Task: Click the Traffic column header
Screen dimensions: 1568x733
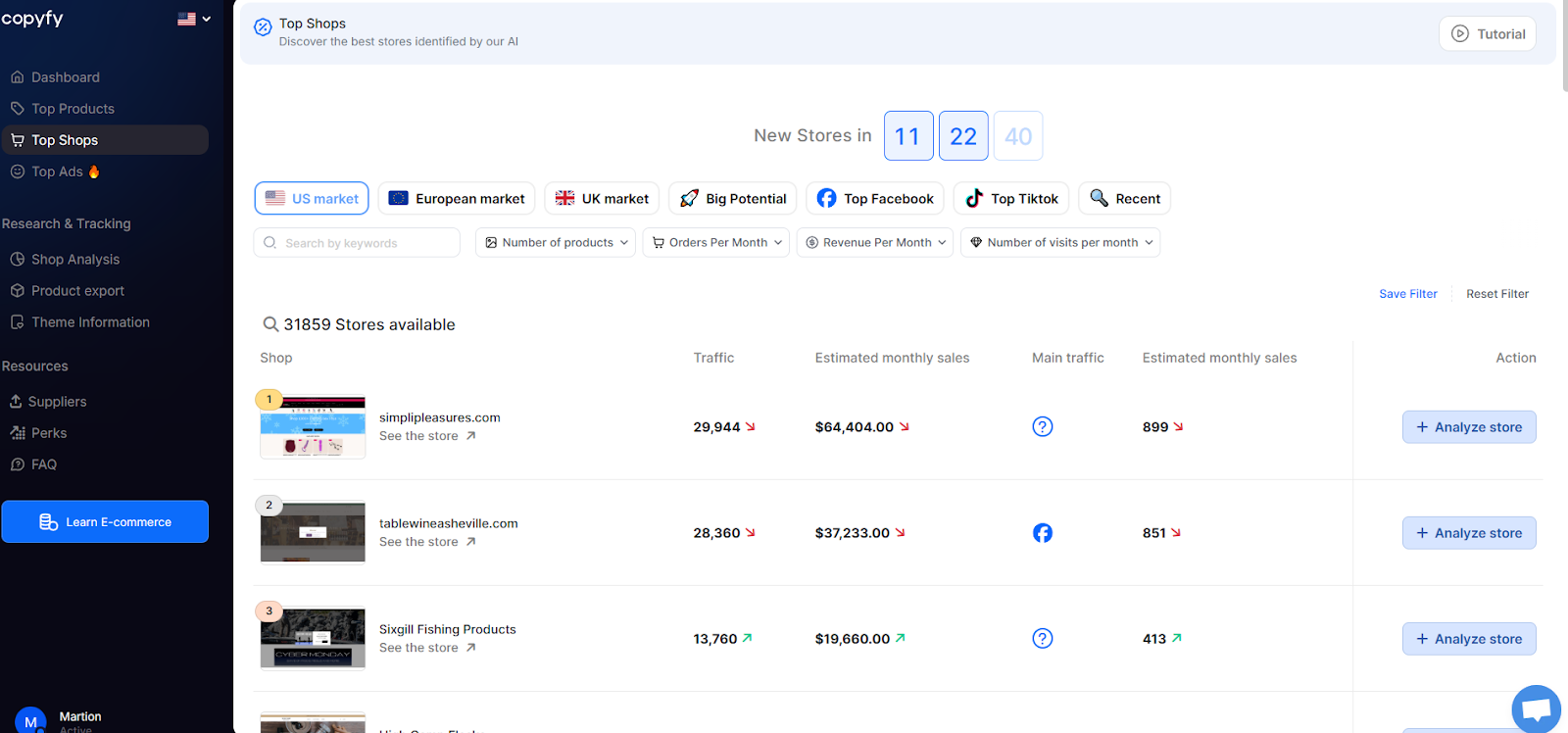Action: coord(713,358)
